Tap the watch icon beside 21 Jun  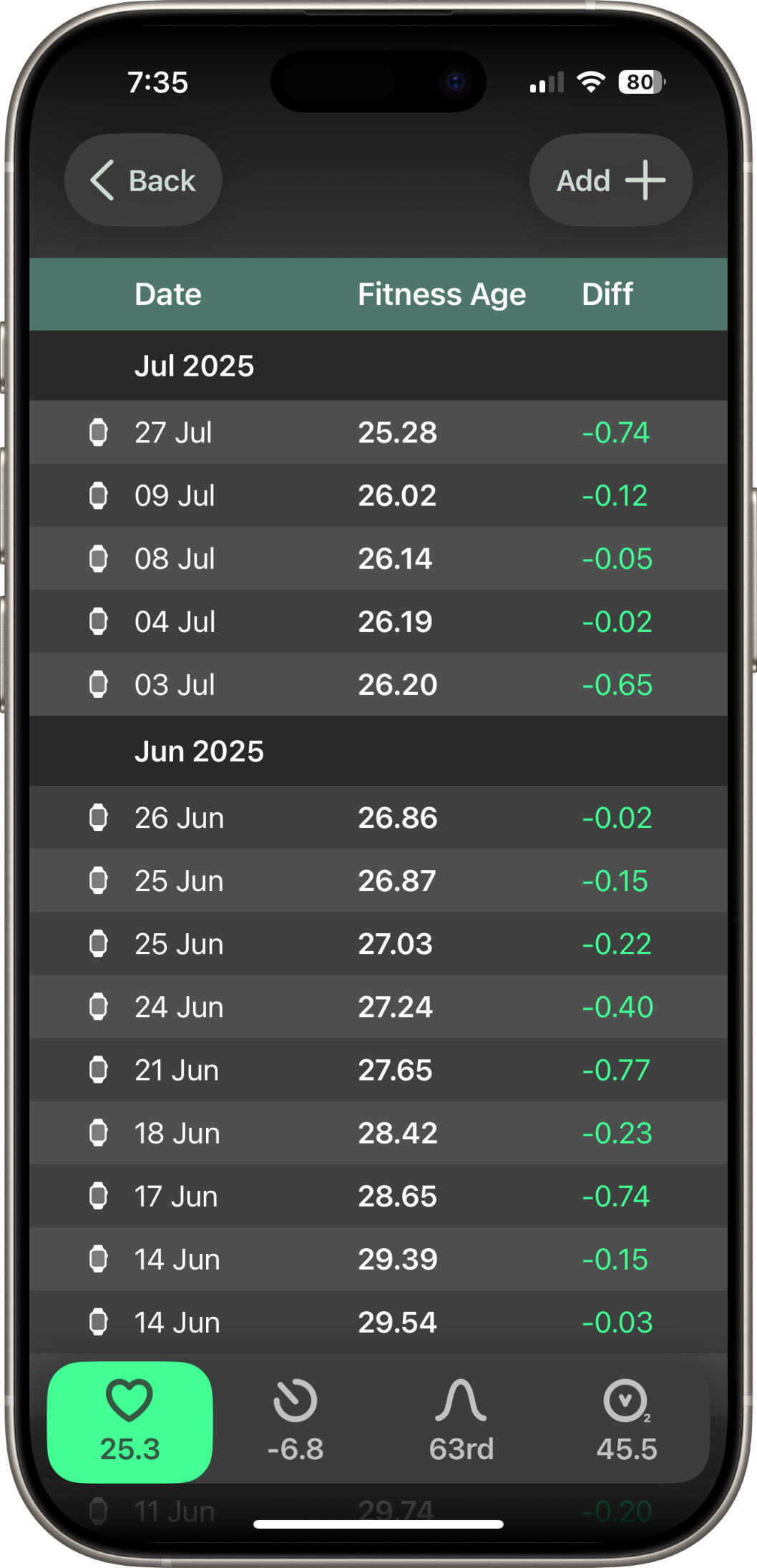click(x=98, y=1070)
